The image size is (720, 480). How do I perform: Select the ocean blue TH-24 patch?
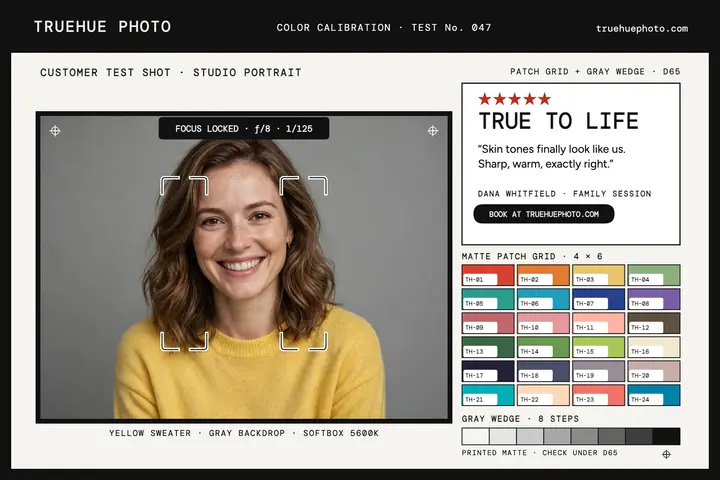654,395
